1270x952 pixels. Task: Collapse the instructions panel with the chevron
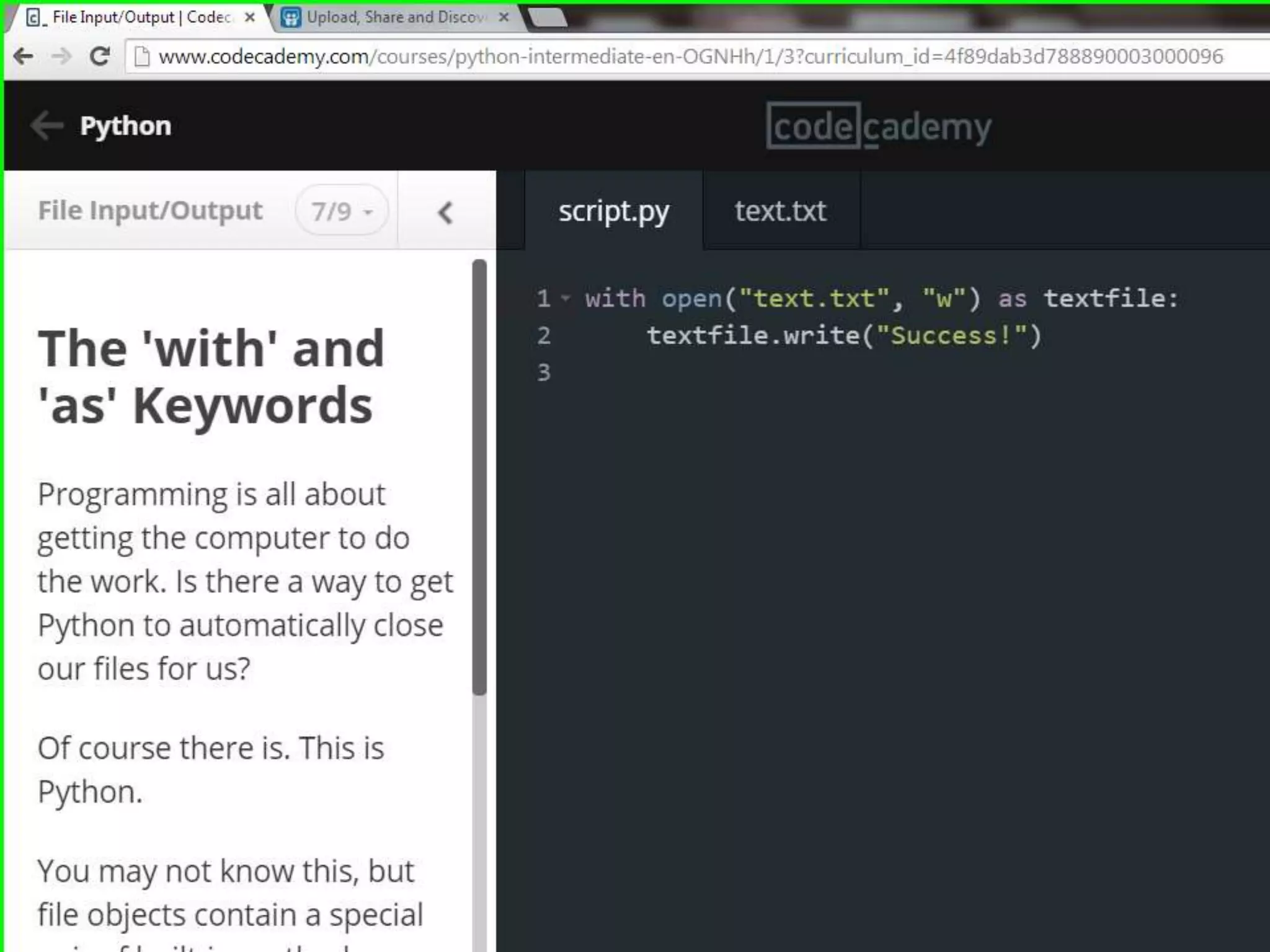[445, 213]
